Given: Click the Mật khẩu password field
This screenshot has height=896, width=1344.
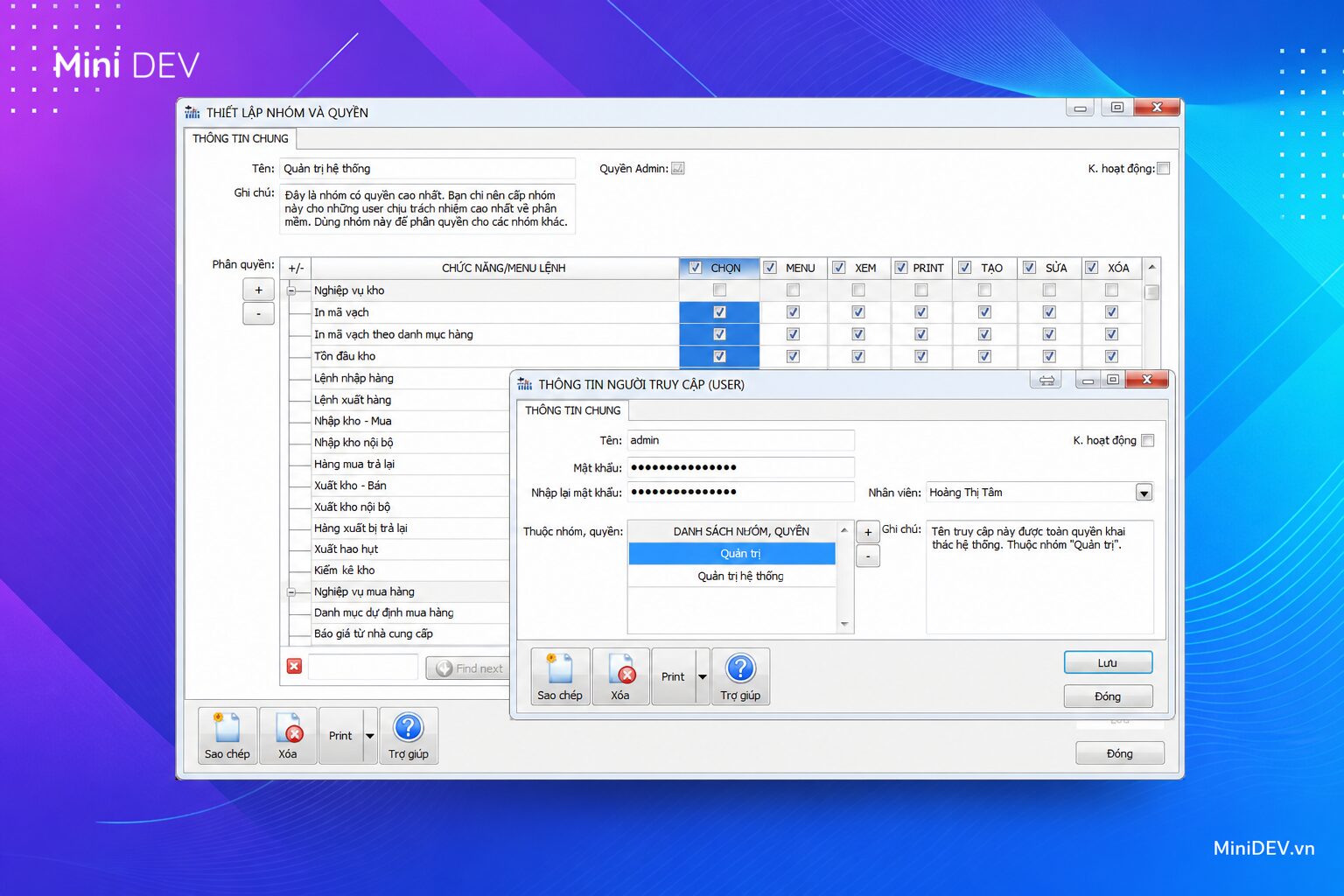Looking at the screenshot, I should click(740, 467).
